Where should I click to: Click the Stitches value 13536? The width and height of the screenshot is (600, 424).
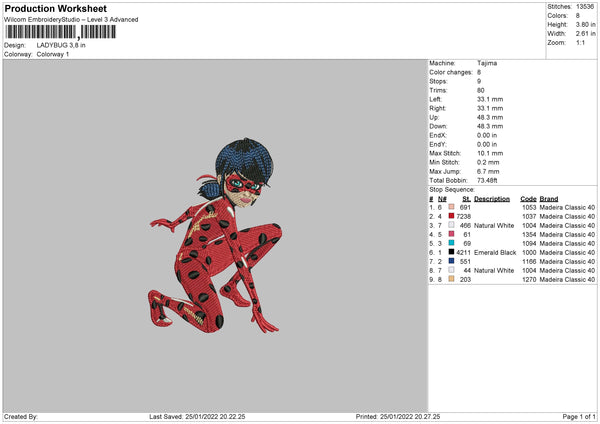(x=585, y=7)
